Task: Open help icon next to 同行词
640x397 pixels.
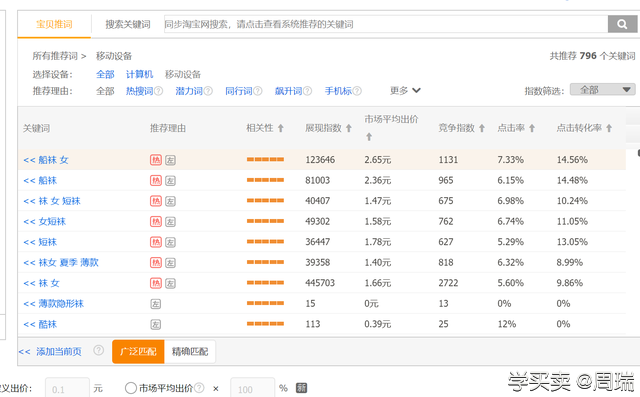Action: click(258, 91)
